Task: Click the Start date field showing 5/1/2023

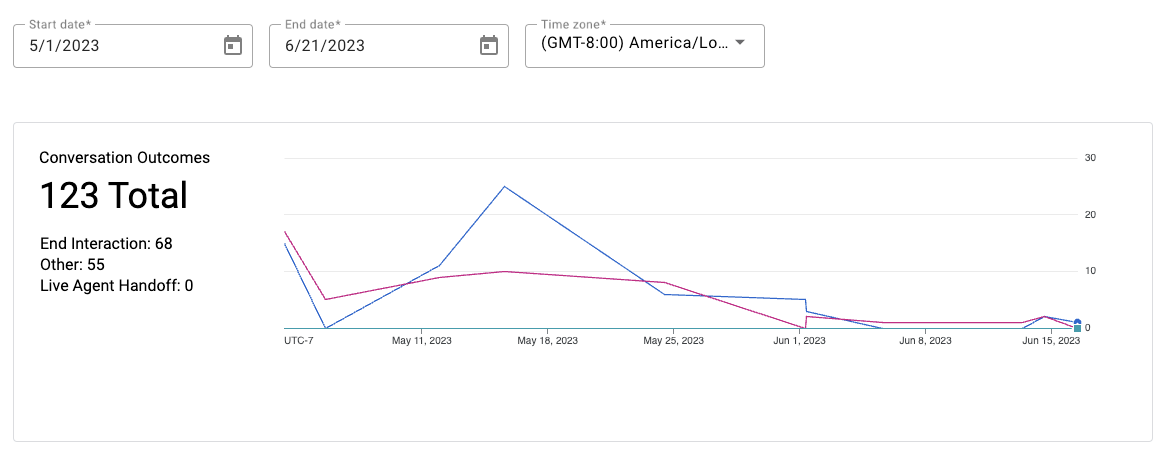Action: tap(115, 45)
